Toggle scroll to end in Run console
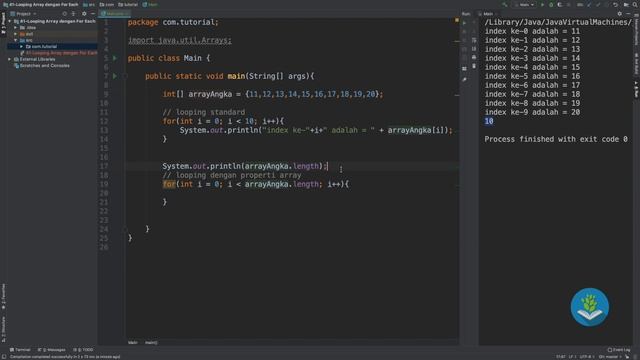The width and height of the screenshot is (640, 360). click(474, 49)
